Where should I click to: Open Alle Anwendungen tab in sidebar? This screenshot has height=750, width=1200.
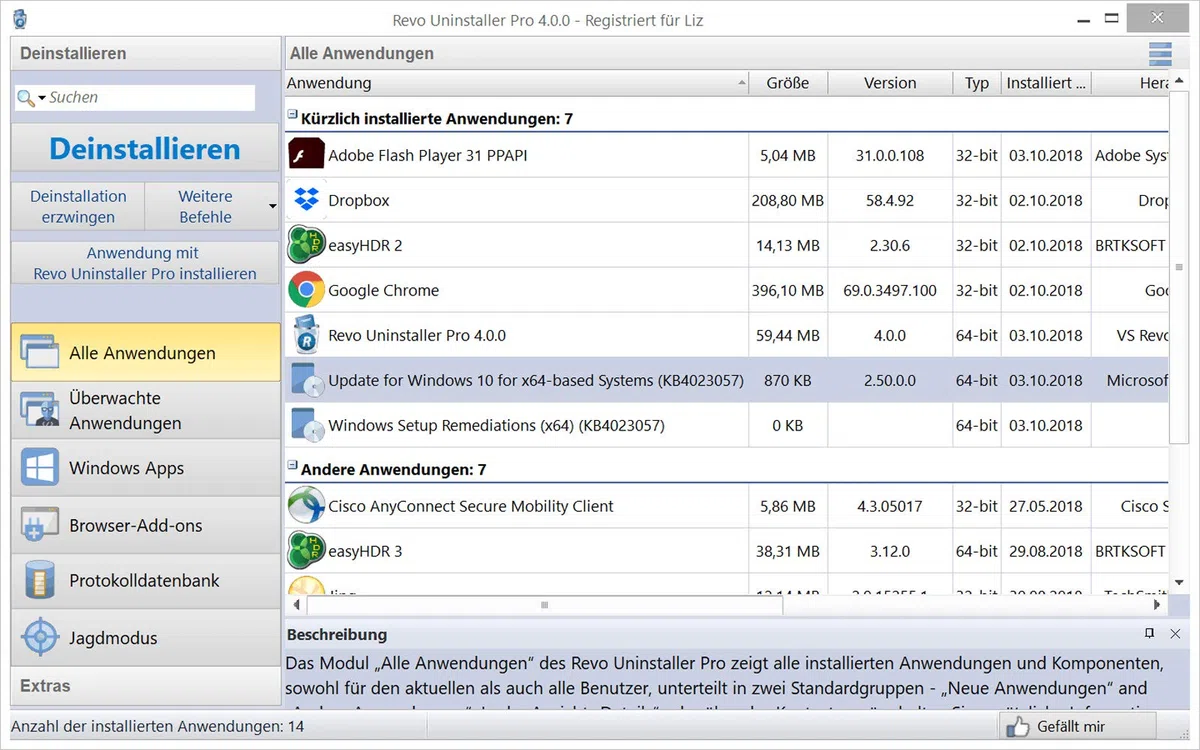click(145, 352)
